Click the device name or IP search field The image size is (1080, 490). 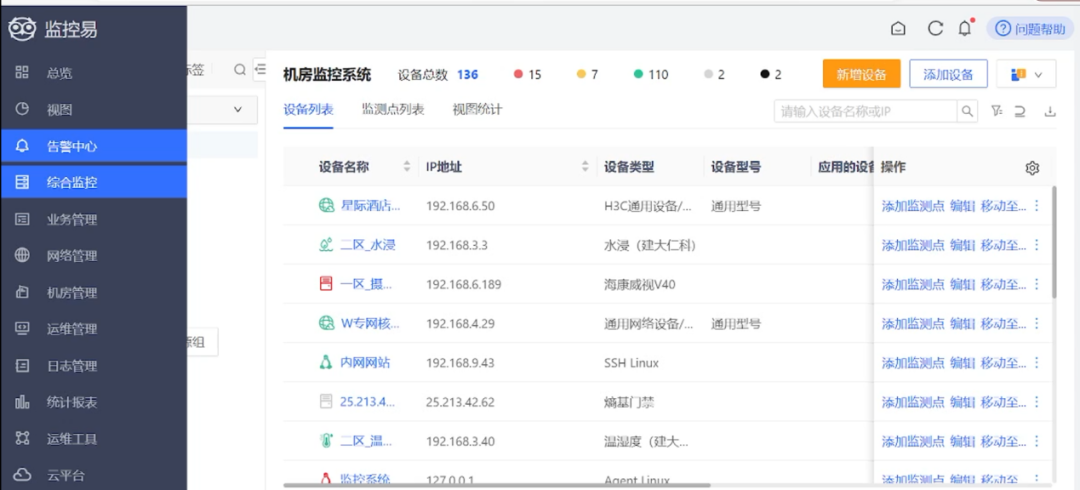pyautogui.click(x=865, y=111)
